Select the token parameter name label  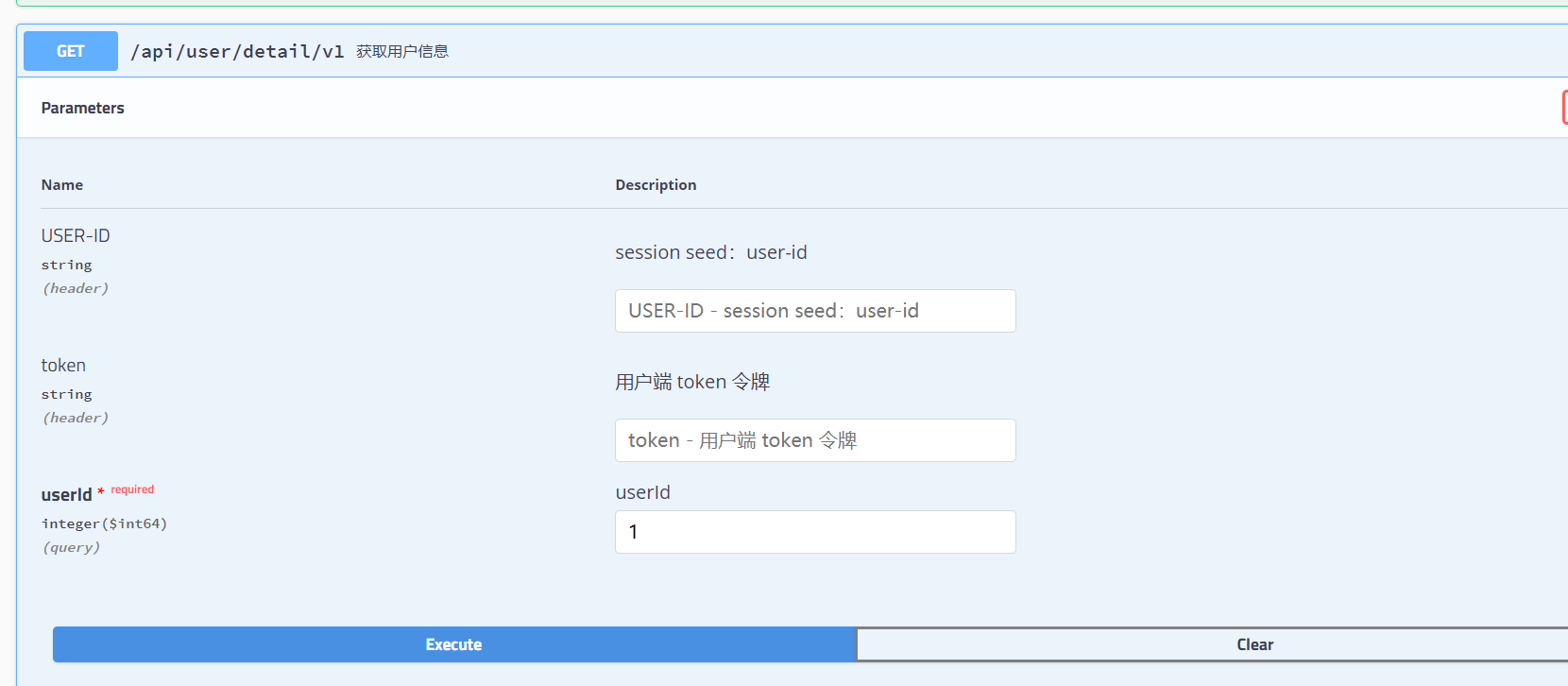pyautogui.click(x=63, y=365)
